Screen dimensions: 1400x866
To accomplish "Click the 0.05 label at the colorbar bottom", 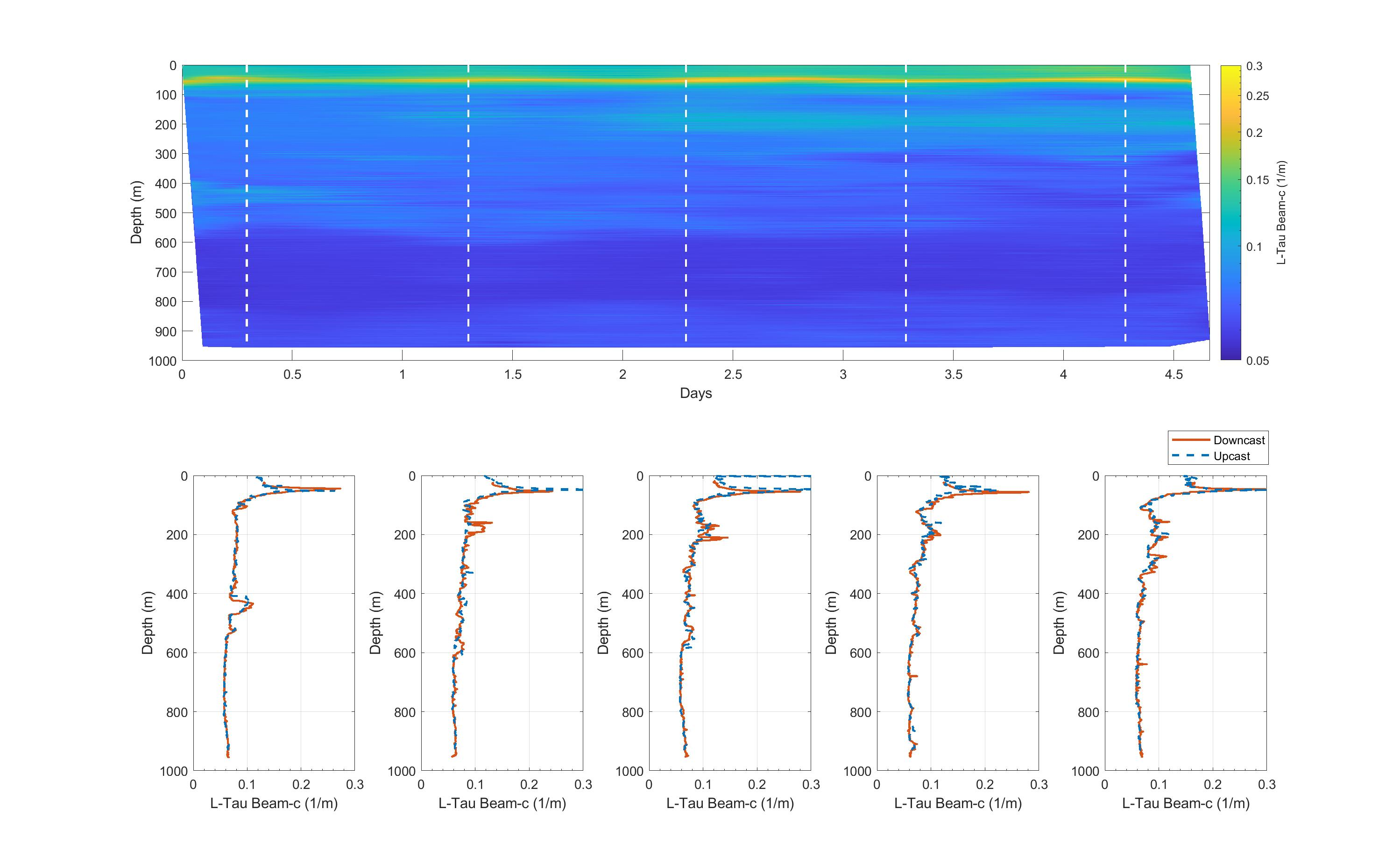I will [x=1258, y=360].
